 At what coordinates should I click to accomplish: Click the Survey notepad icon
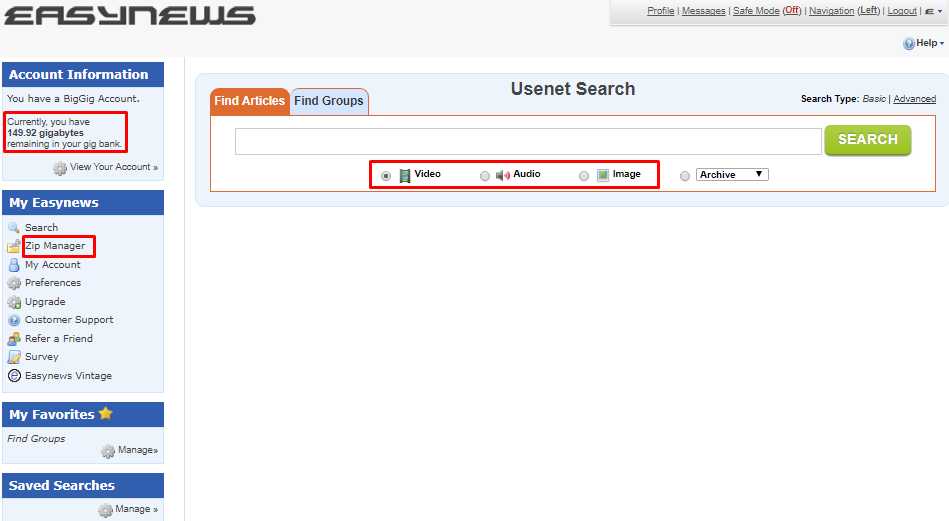tap(14, 357)
